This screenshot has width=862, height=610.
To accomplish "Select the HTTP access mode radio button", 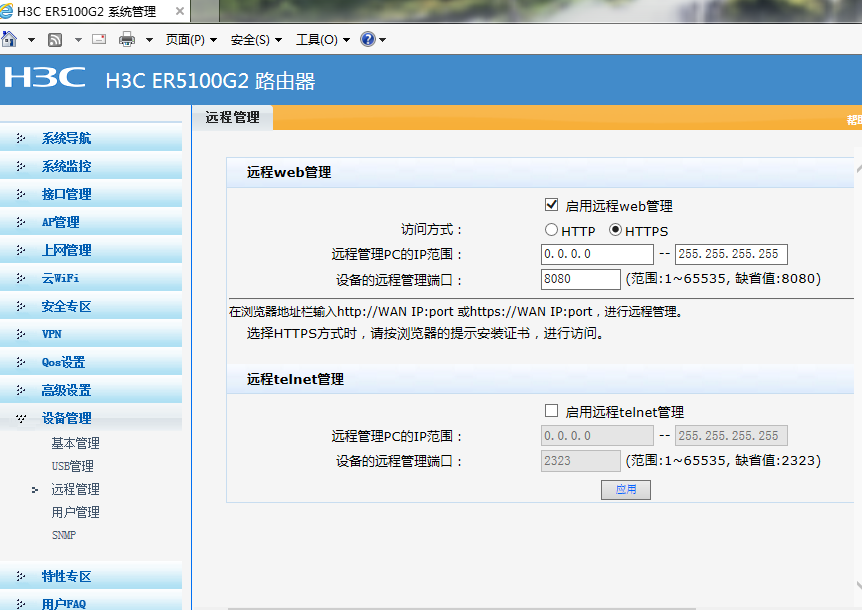I will pyautogui.click(x=551, y=230).
